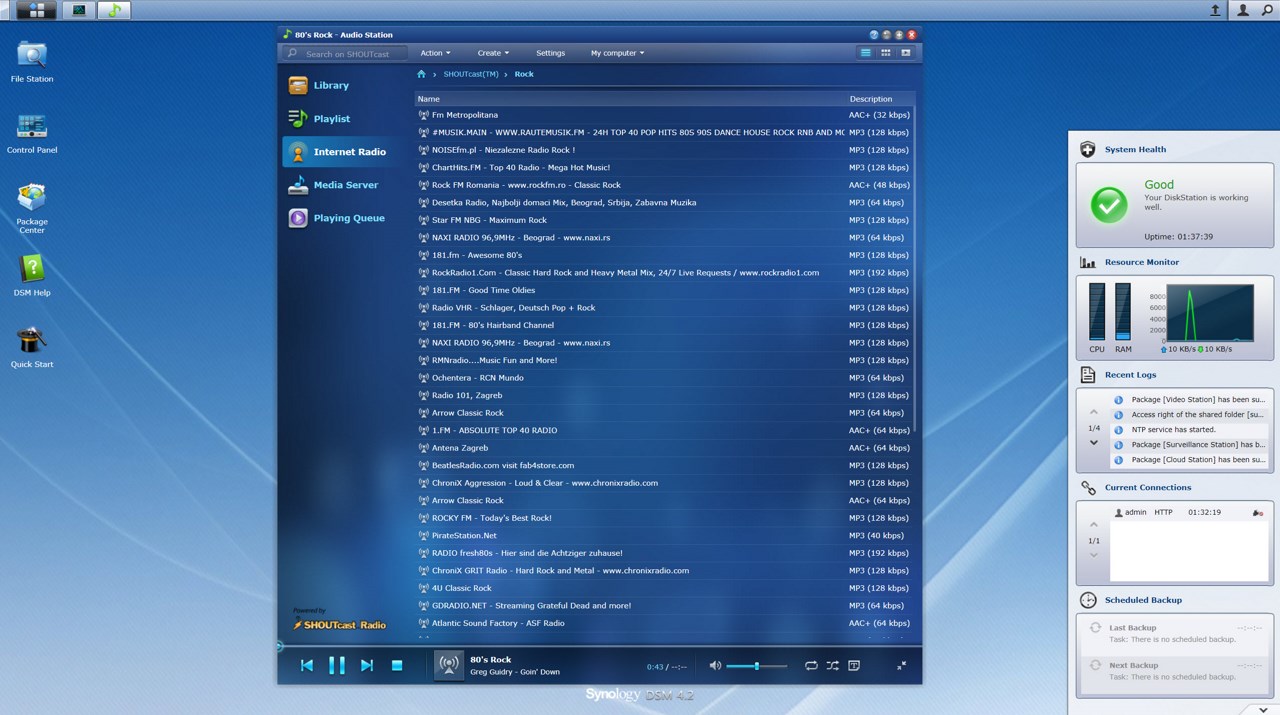
Task: Open the DSM search magnifier icon
Action: coord(1266,10)
